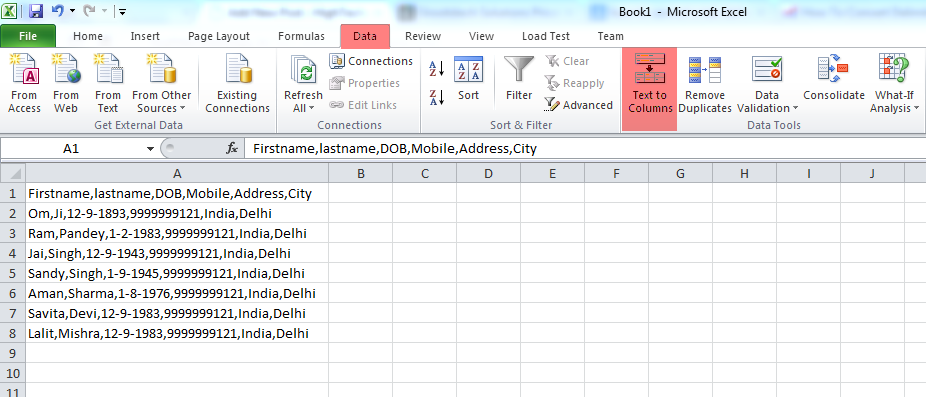Open workbook Connections
Viewport: 926px width, 397px height.
(371, 61)
